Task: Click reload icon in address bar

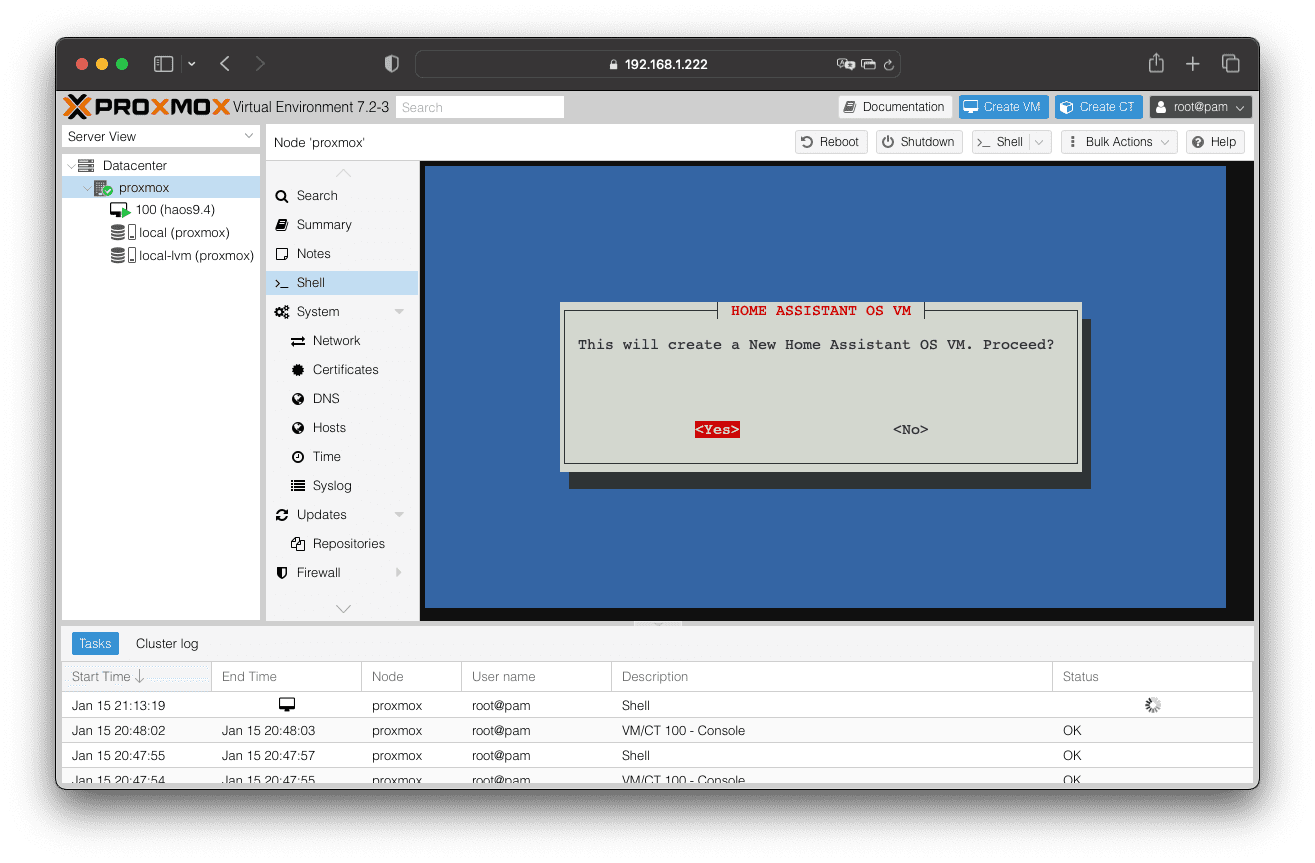Action: click(888, 64)
